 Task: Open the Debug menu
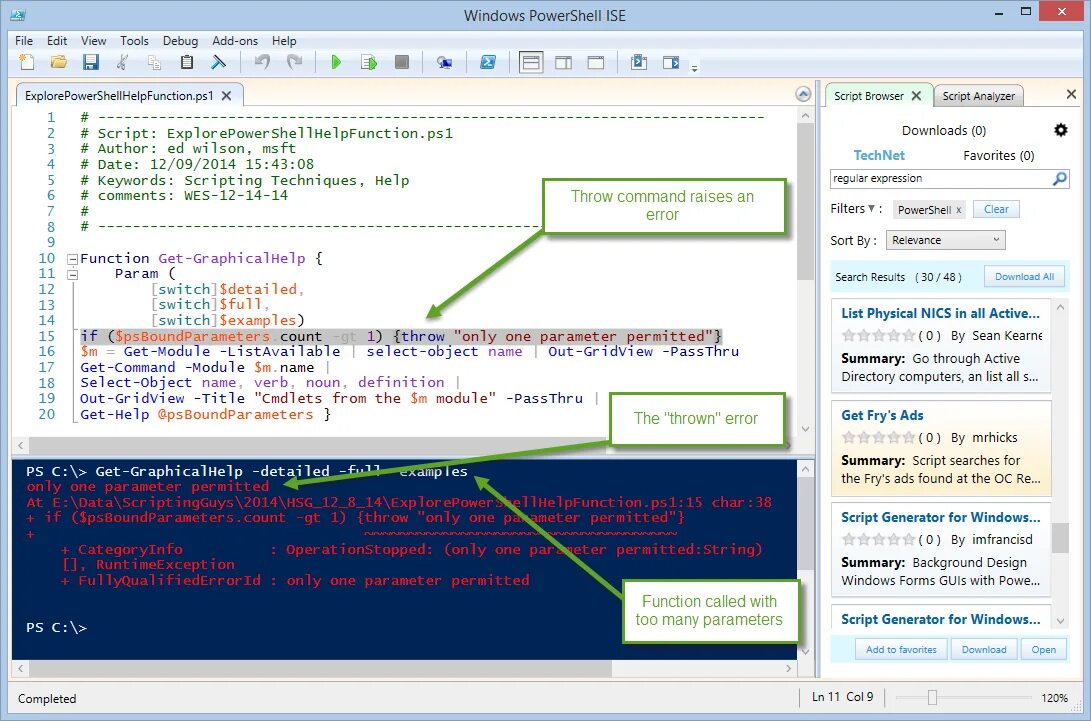(x=180, y=41)
